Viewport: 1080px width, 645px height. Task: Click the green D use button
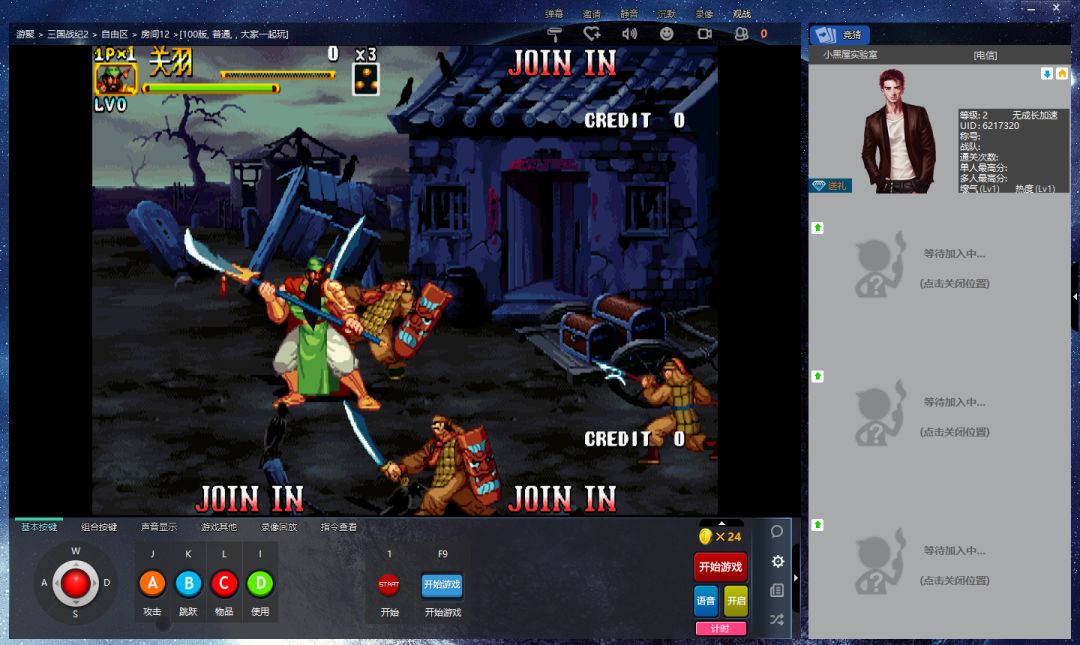[x=260, y=584]
